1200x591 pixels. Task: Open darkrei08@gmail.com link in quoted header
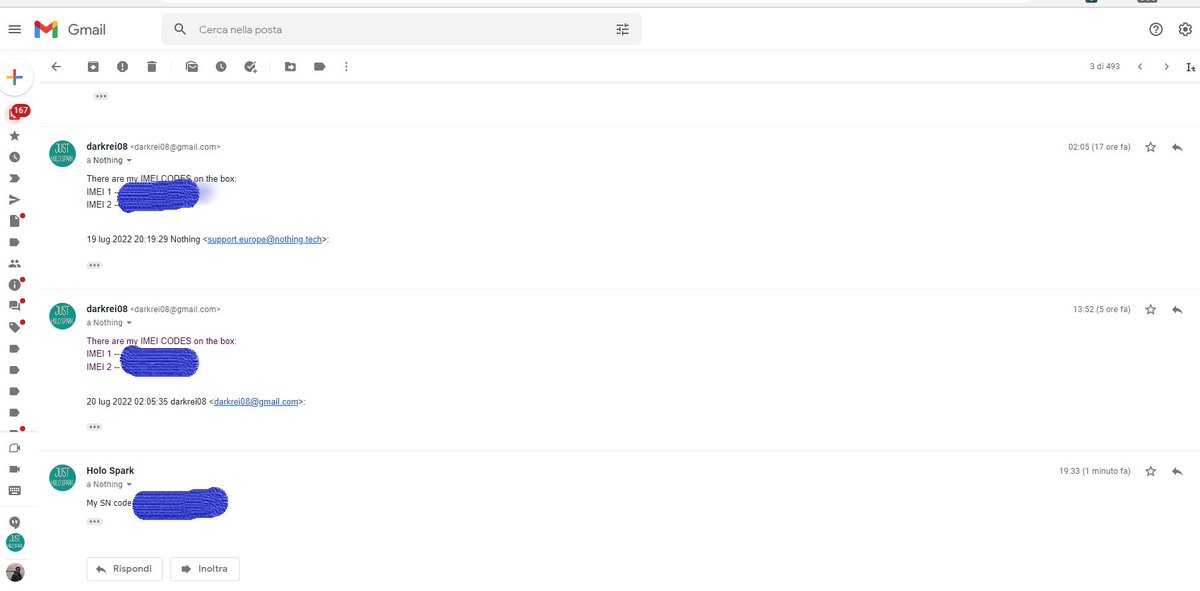[256, 402]
